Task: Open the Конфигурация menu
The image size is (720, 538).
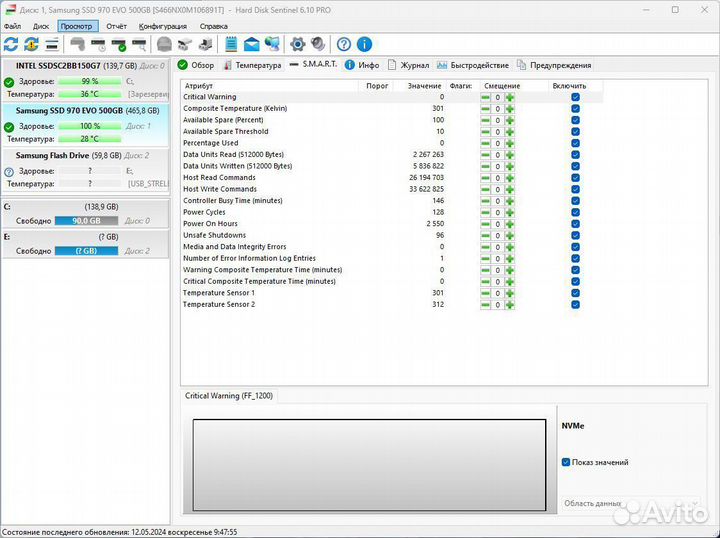Action: [163, 26]
